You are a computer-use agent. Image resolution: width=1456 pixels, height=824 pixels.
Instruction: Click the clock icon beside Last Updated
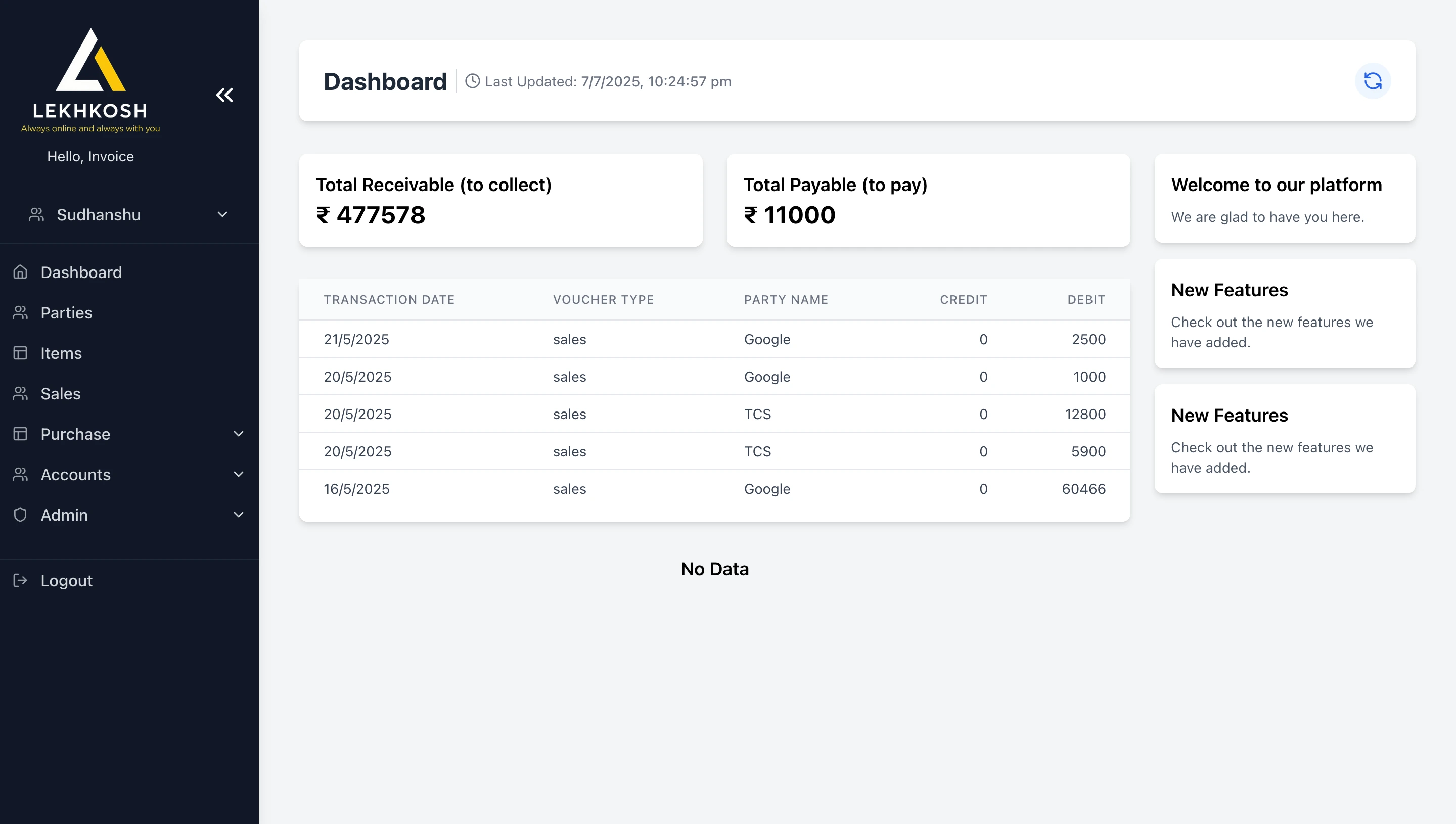pyautogui.click(x=473, y=81)
